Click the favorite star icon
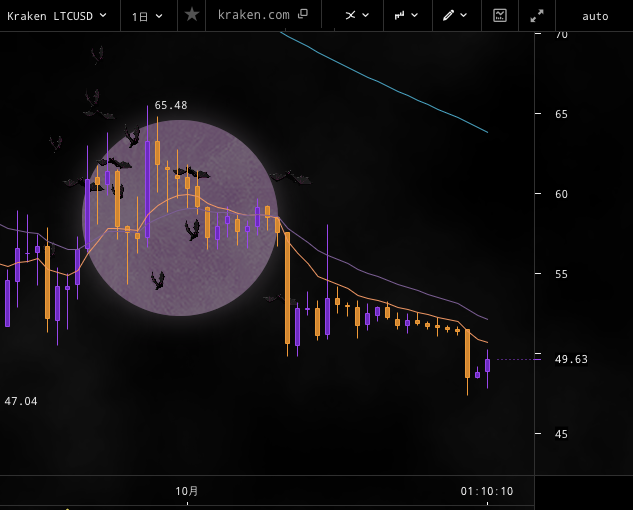 point(192,15)
